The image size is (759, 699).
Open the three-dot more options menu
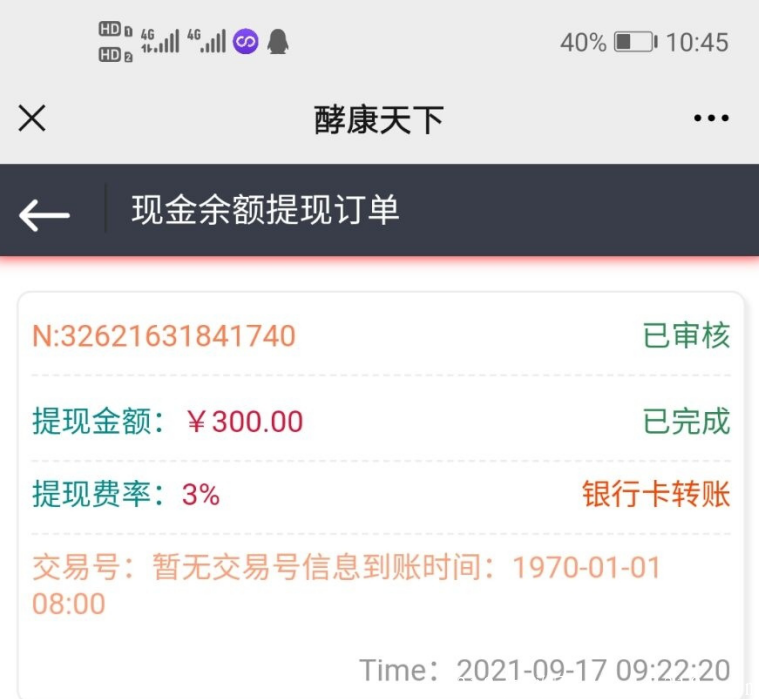click(711, 119)
